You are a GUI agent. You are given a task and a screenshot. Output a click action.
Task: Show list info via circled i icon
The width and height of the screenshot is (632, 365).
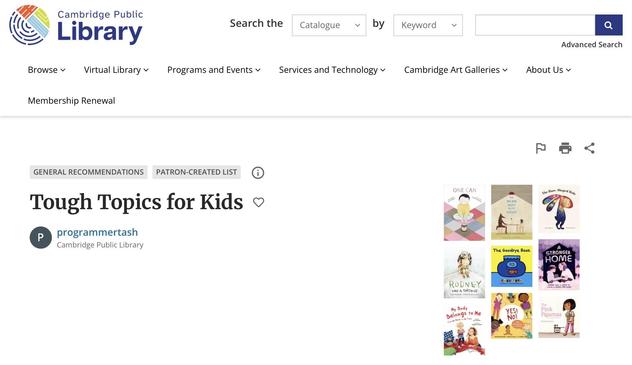click(258, 173)
